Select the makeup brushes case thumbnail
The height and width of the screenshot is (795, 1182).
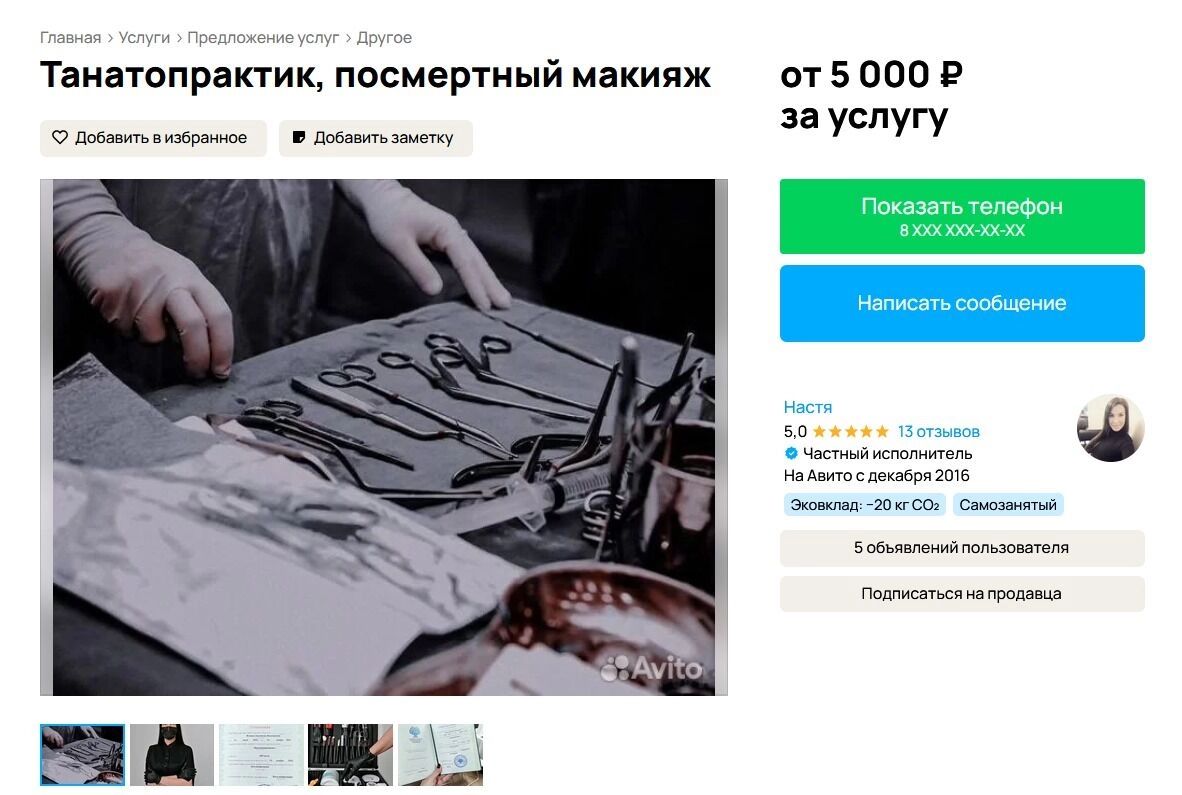click(351, 755)
